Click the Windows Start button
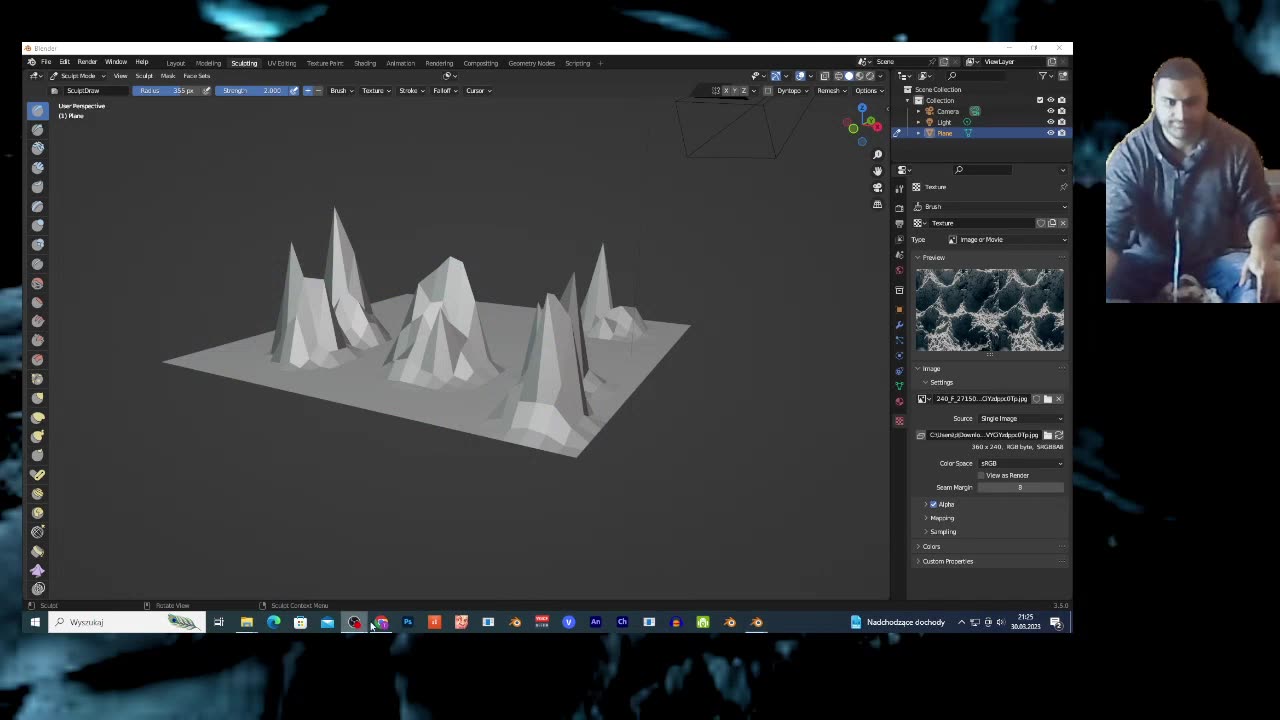Screen dimensions: 1280x720 click(x=35, y=622)
